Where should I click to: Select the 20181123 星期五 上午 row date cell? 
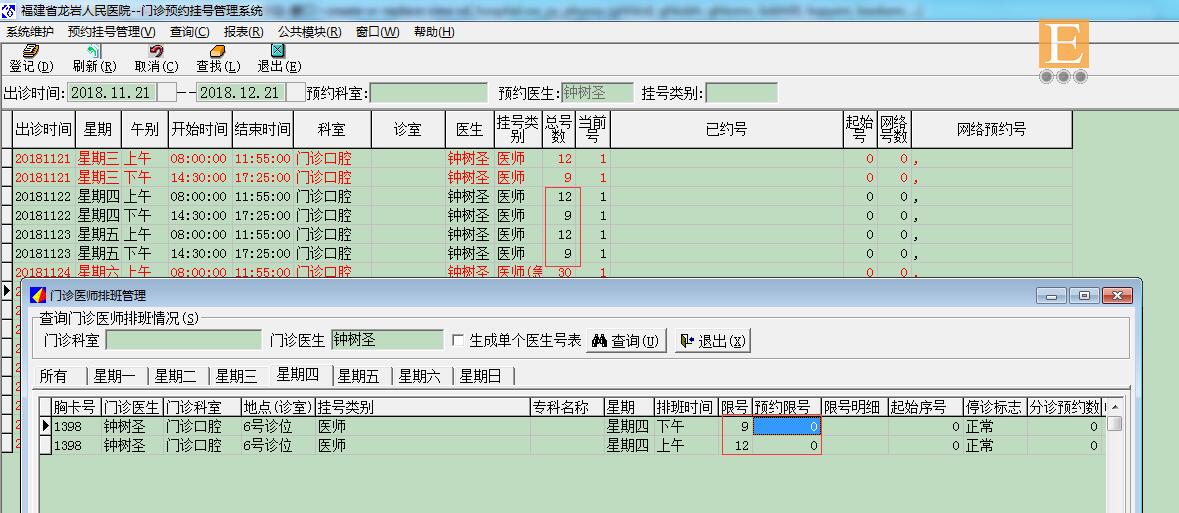43,234
